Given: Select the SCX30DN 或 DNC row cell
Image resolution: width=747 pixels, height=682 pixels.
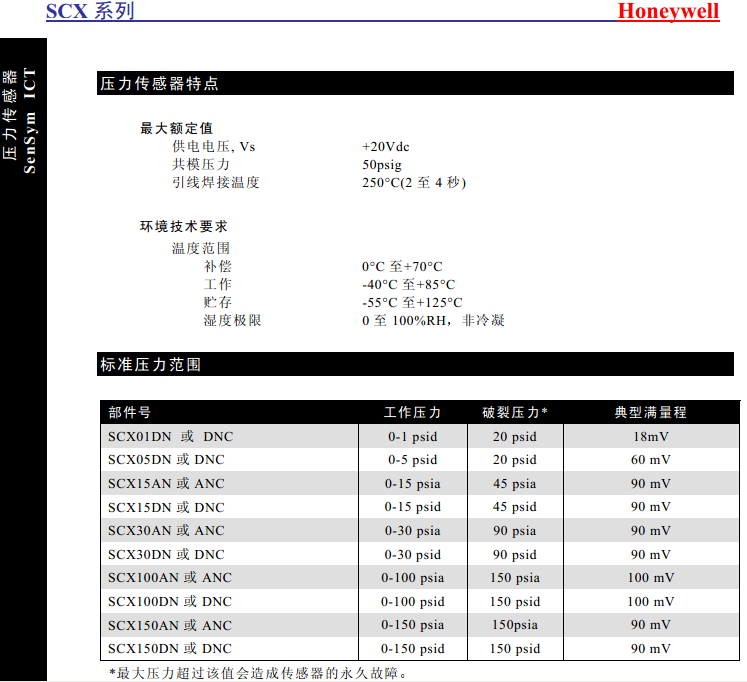Looking at the screenshot, I should click(x=230, y=554).
